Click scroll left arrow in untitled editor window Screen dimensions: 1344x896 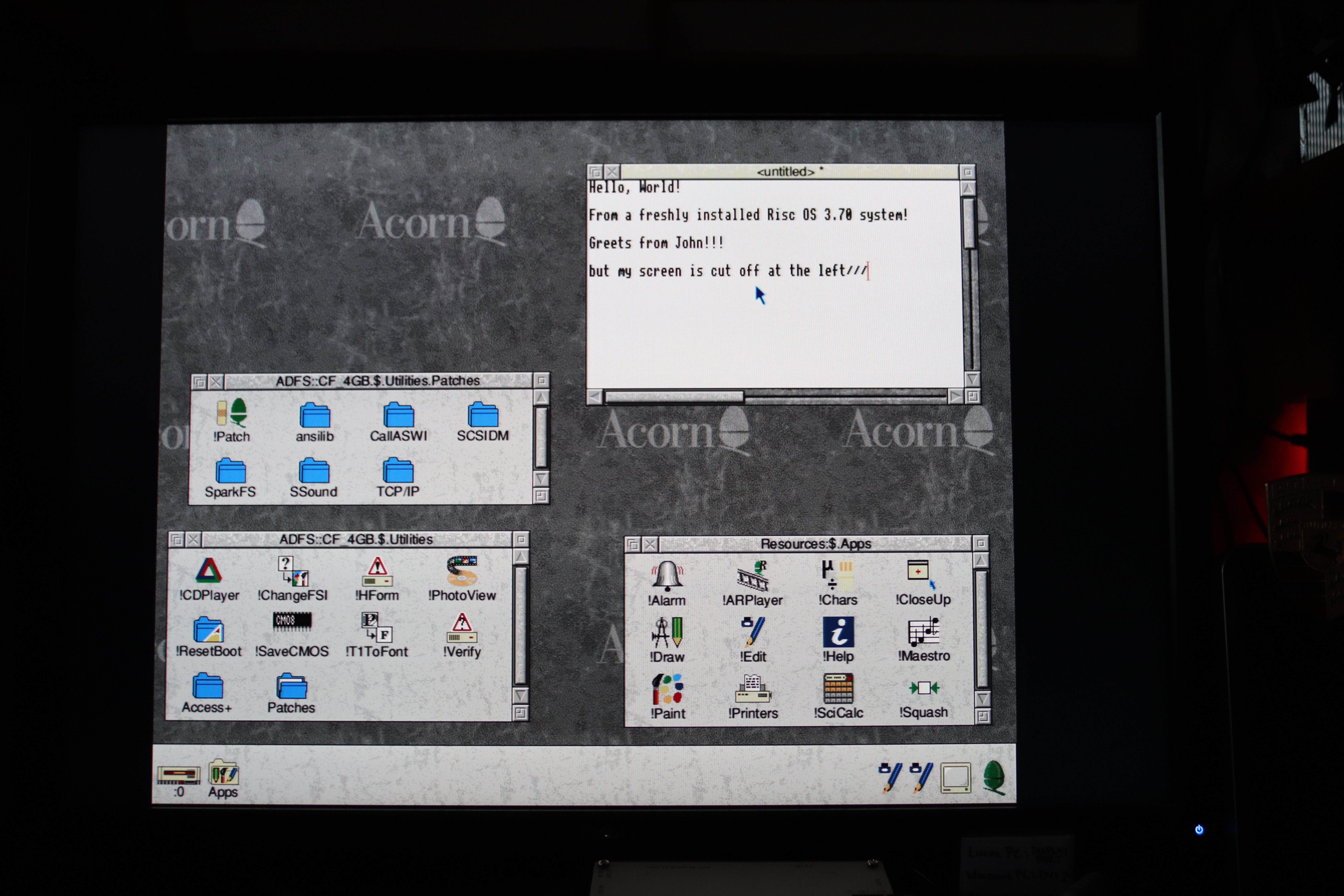click(595, 396)
